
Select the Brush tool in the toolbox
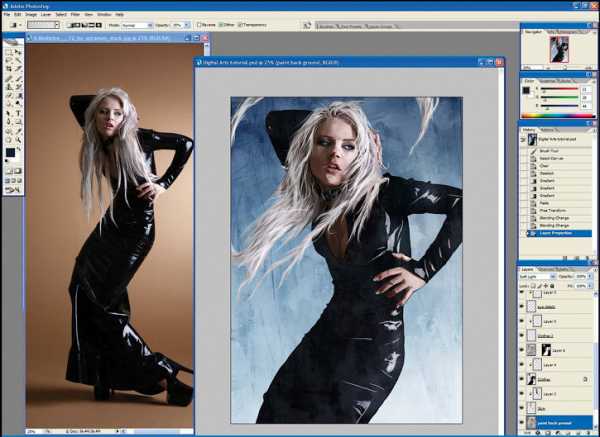(x=18, y=78)
